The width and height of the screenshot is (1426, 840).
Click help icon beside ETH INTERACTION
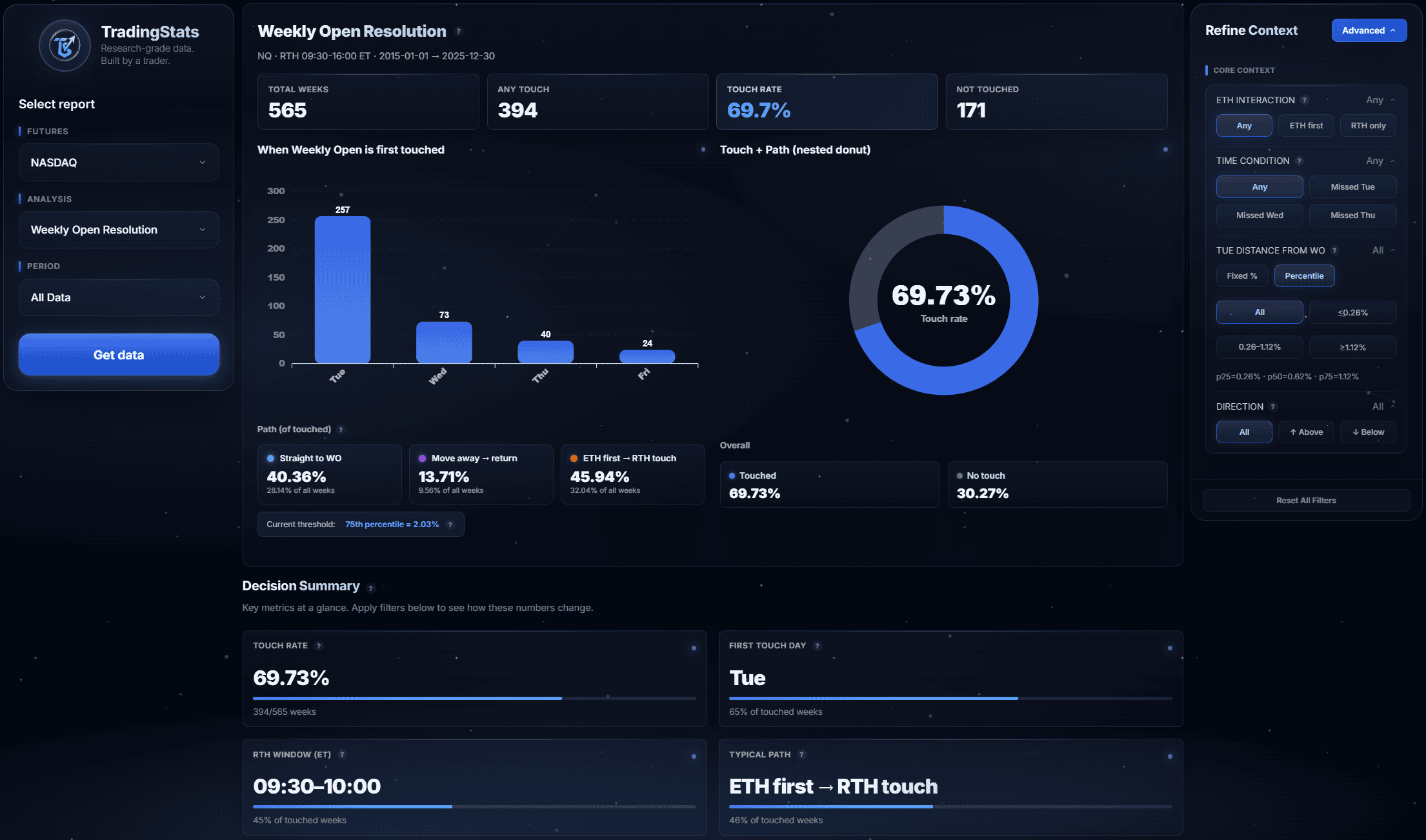coord(1305,100)
